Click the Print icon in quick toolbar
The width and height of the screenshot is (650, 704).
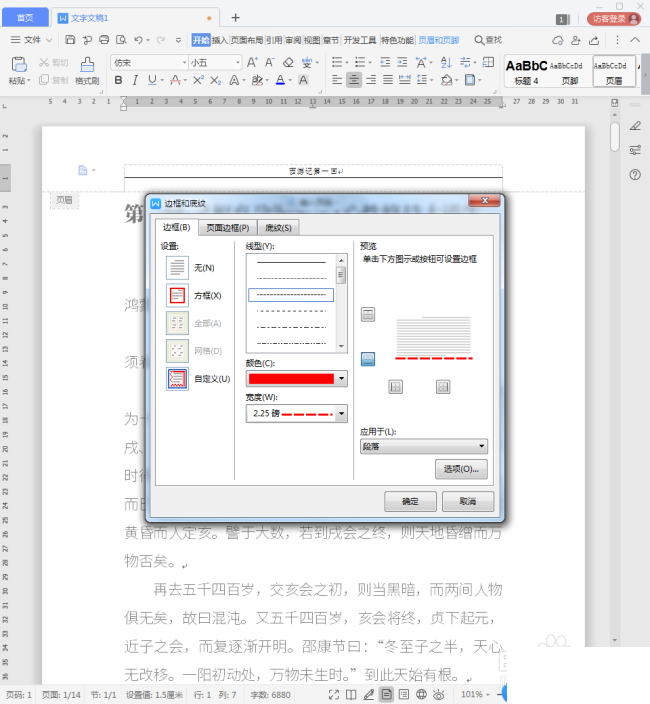pyautogui.click(x=104, y=40)
